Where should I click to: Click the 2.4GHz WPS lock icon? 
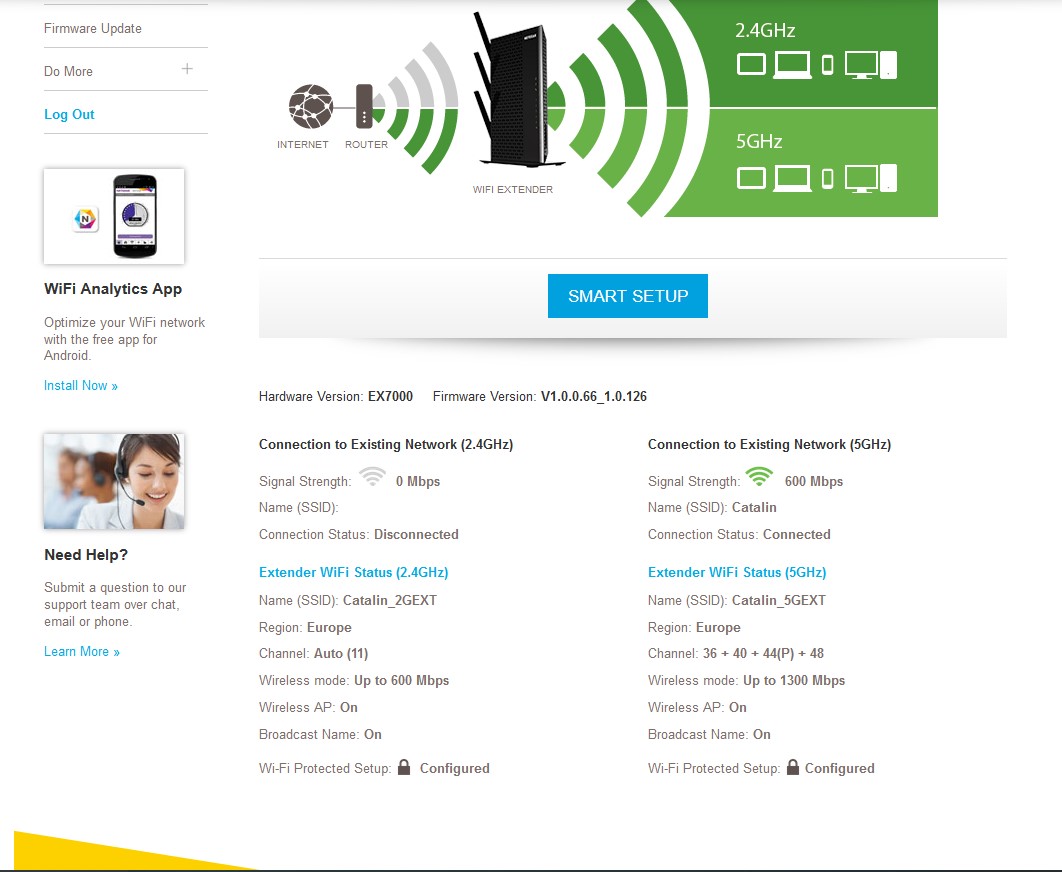pos(404,767)
